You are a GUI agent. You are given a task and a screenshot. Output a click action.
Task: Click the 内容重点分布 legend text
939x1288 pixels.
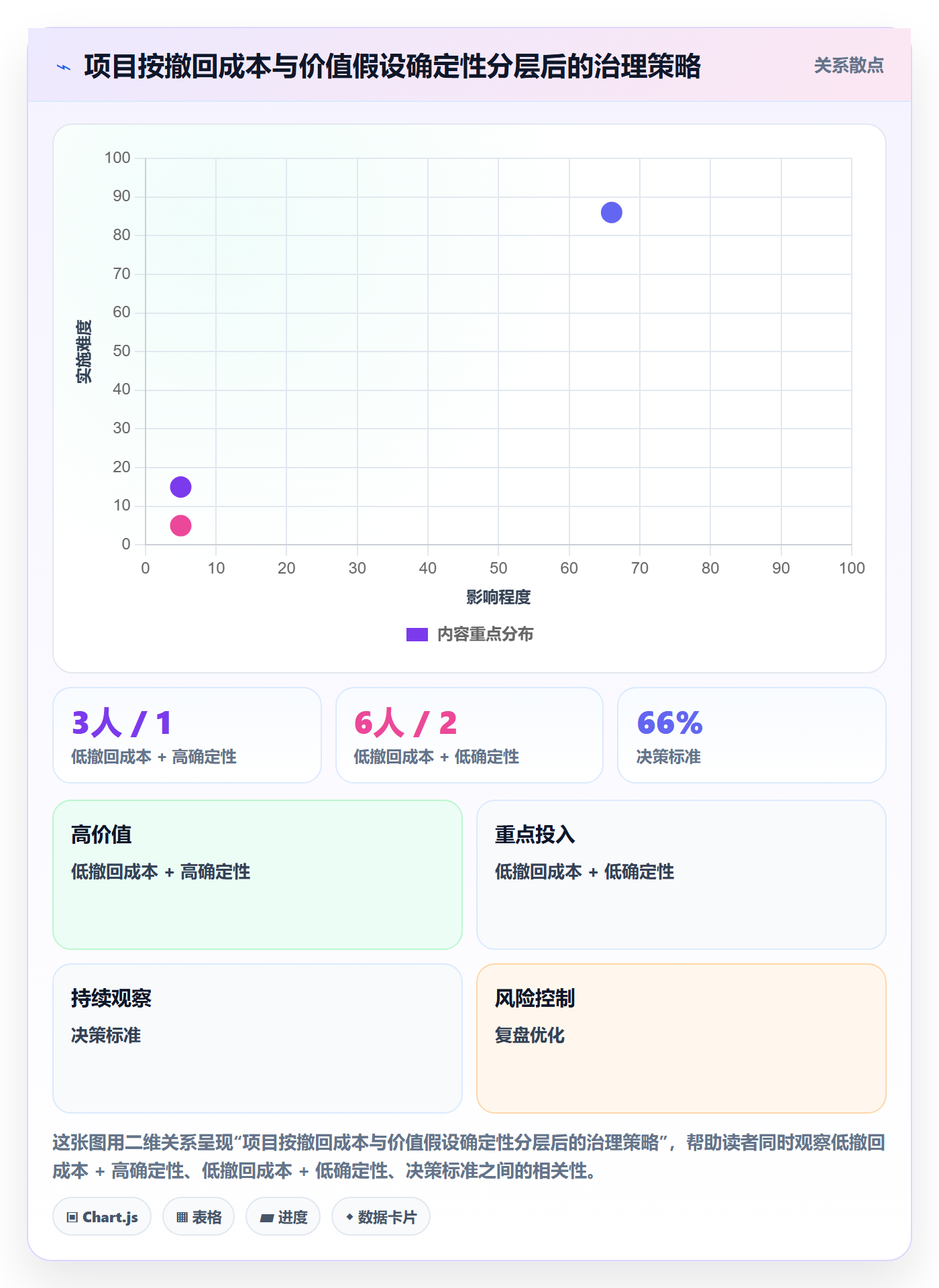(x=485, y=635)
